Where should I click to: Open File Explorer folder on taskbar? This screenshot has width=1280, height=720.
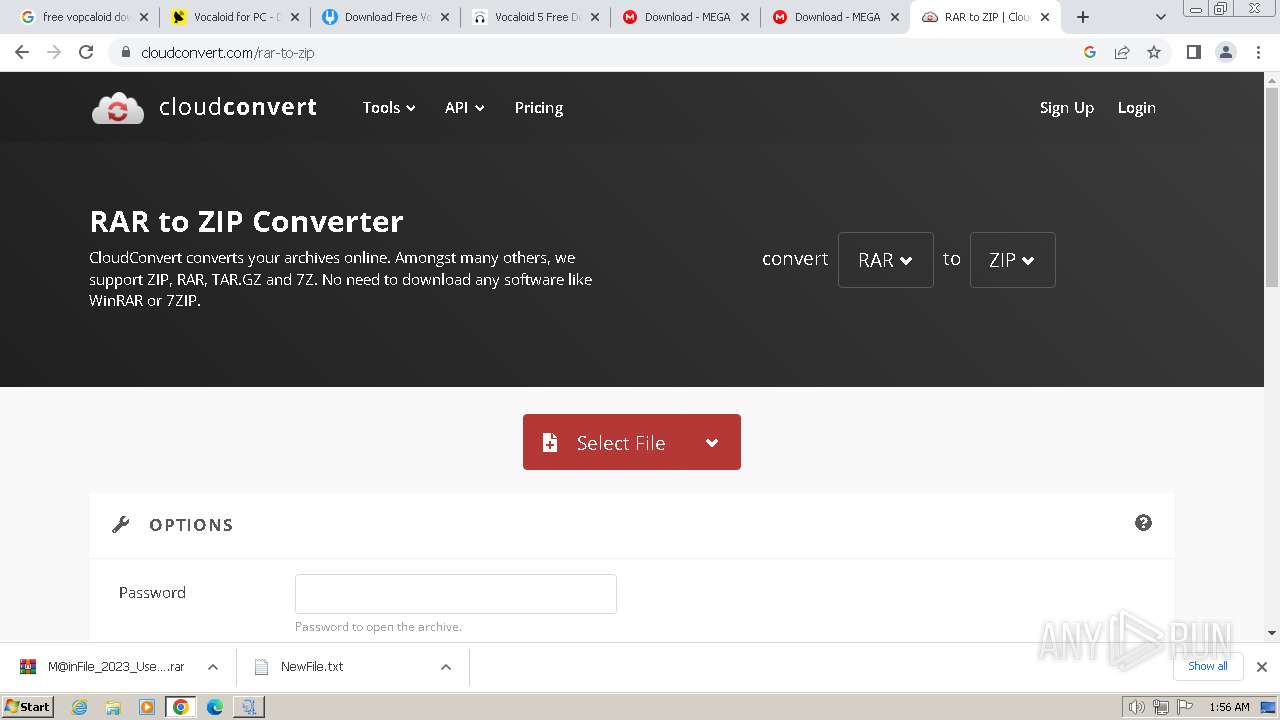113,707
